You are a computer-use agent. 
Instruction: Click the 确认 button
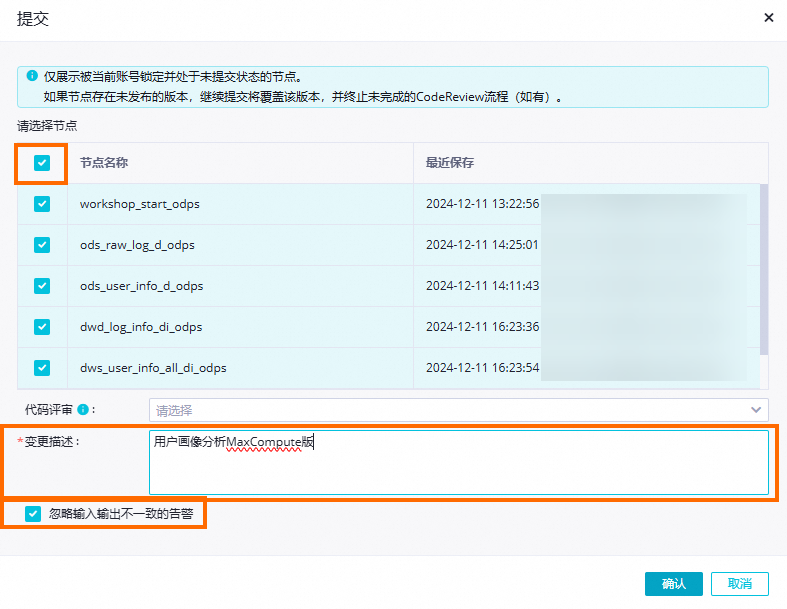pyautogui.click(x=674, y=584)
